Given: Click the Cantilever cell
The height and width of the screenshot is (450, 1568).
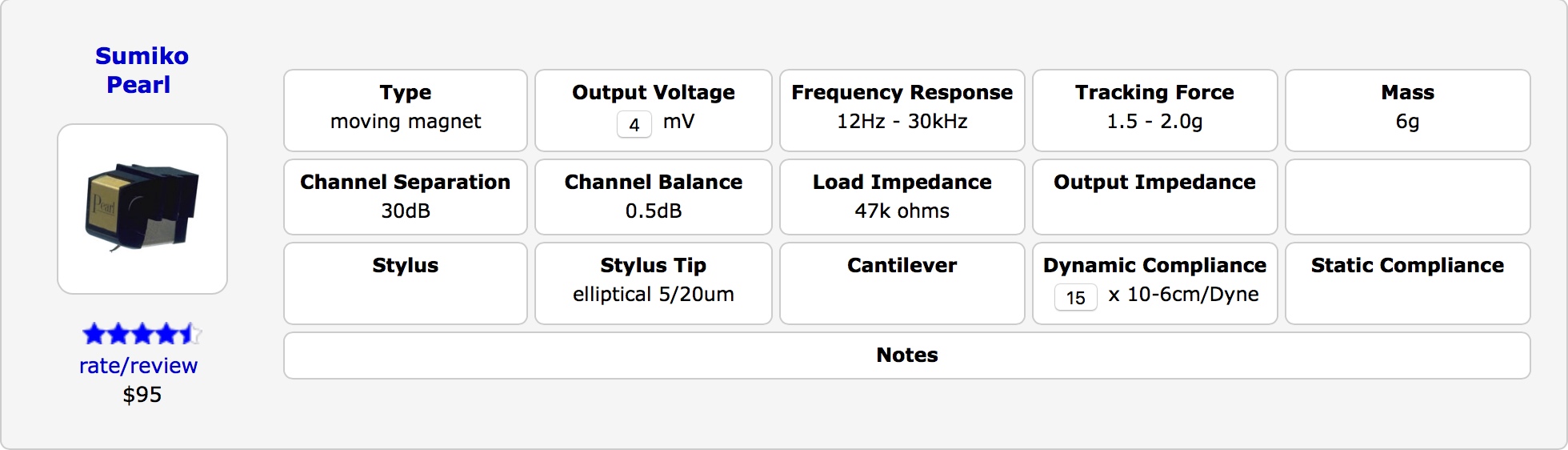Looking at the screenshot, I should [902, 283].
